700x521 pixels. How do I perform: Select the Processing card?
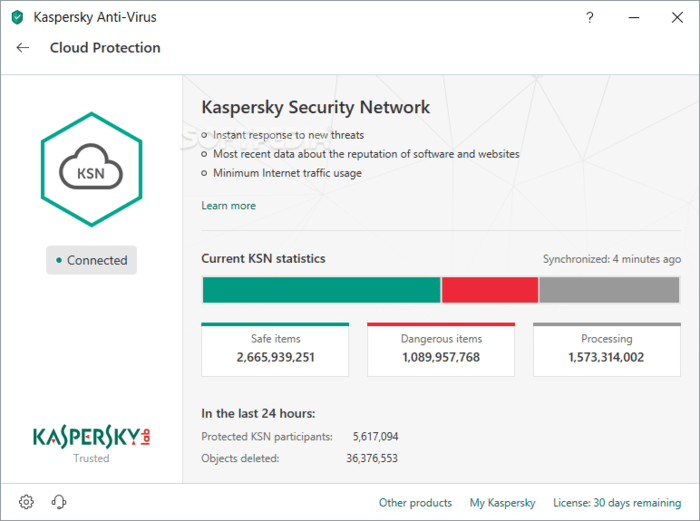click(607, 350)
